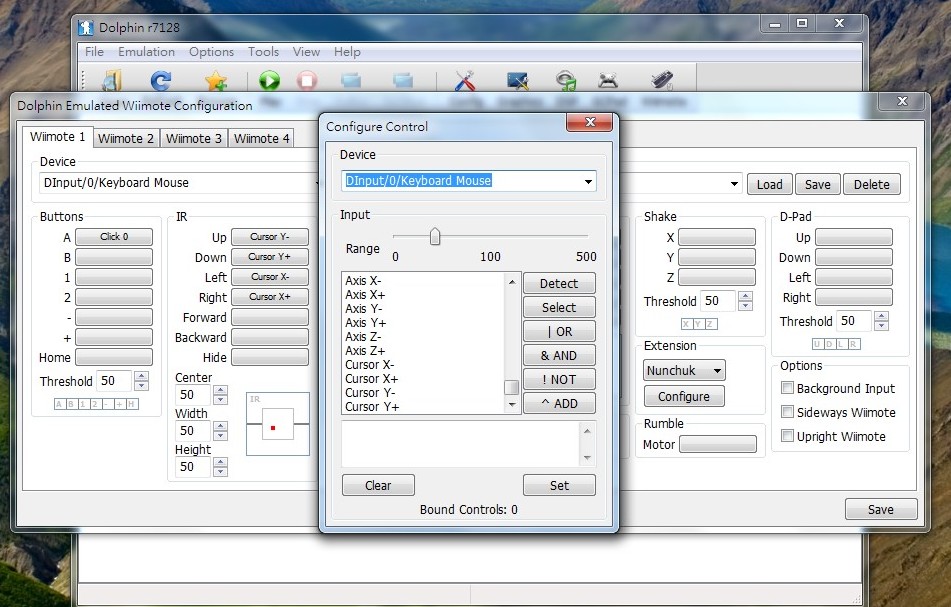Click the Range slider handle
The width and height of the screenshot is (951, 607).
point(435,236)
